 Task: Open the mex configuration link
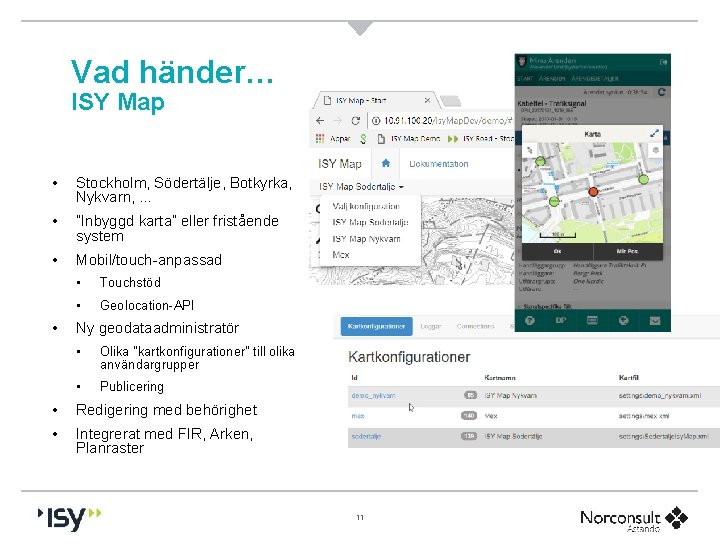click(358, 416)
